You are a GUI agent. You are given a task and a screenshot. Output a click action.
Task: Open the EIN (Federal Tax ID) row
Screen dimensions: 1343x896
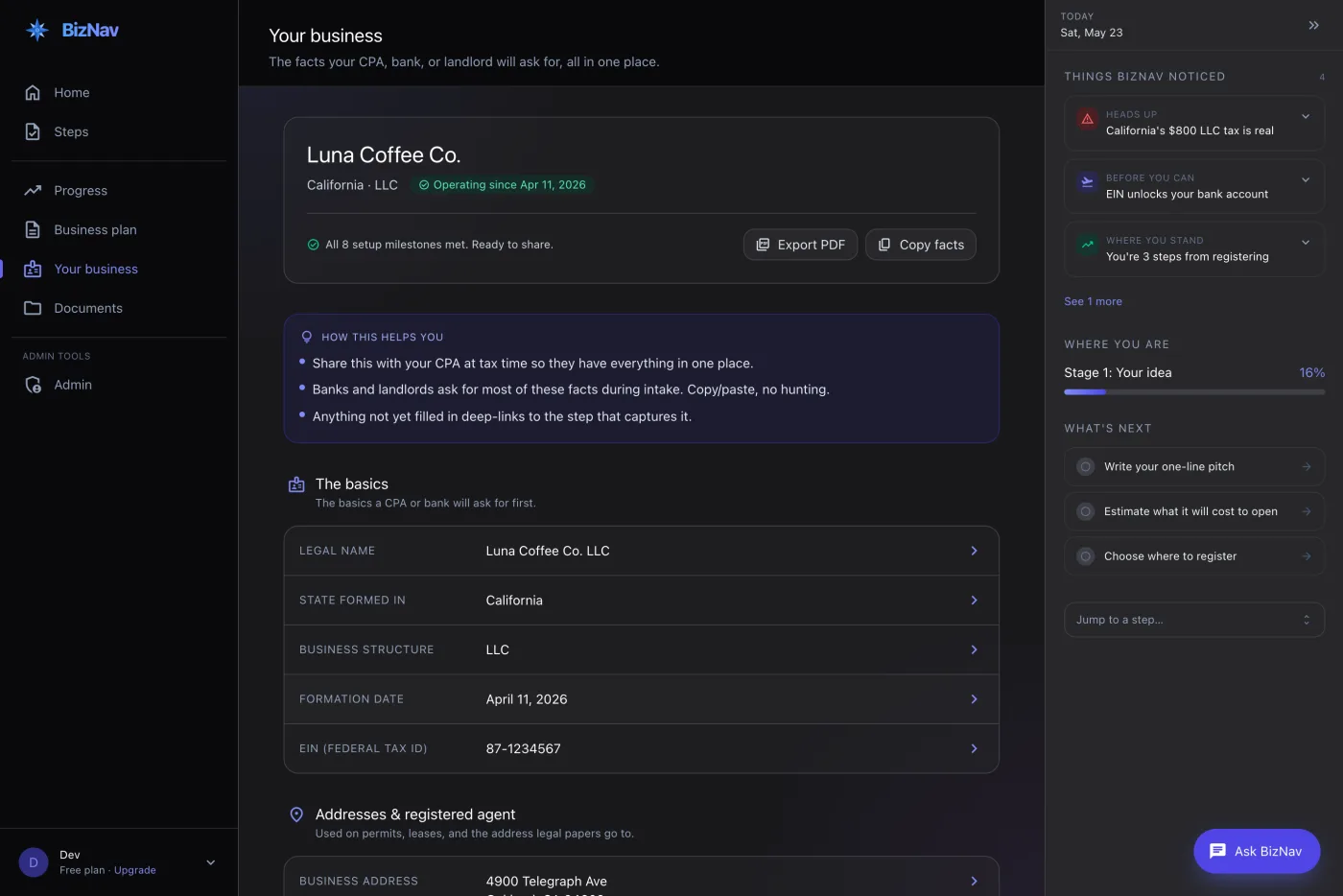[641, 748]
